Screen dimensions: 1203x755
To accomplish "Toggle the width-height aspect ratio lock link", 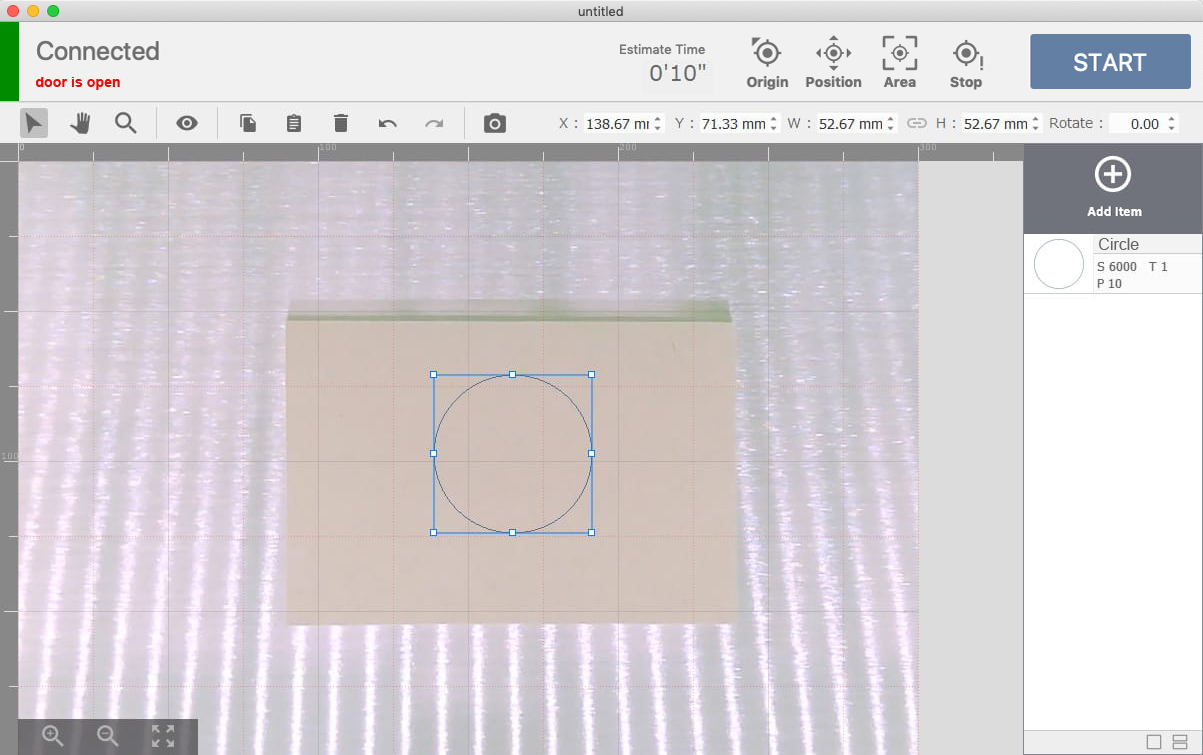I will tap(917, 124).
